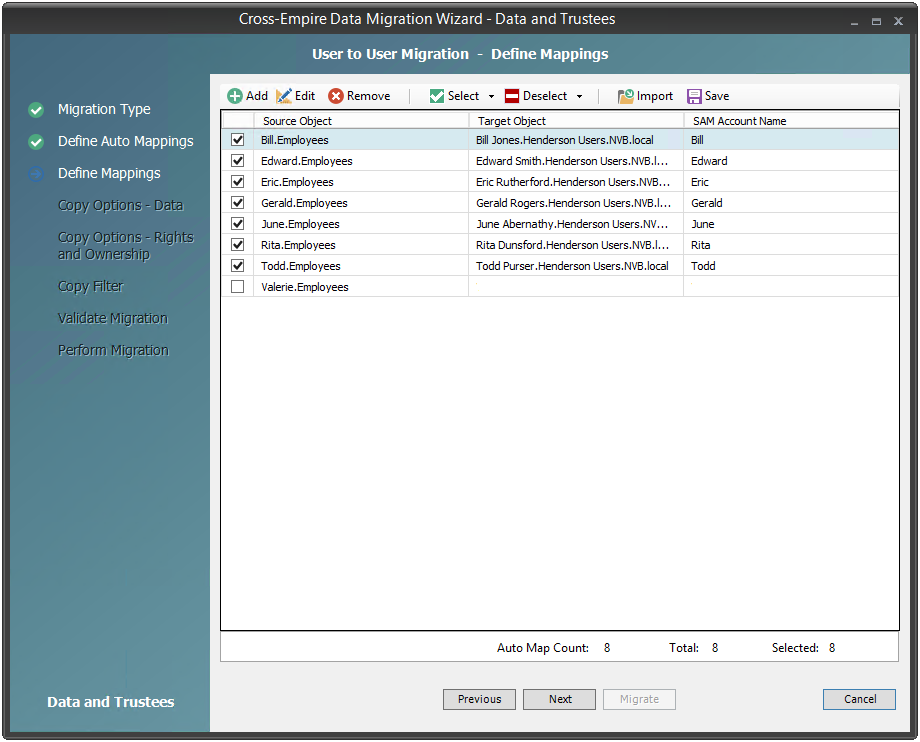Click target June Abernathy.Henderson Users cell

click(576, 224)
